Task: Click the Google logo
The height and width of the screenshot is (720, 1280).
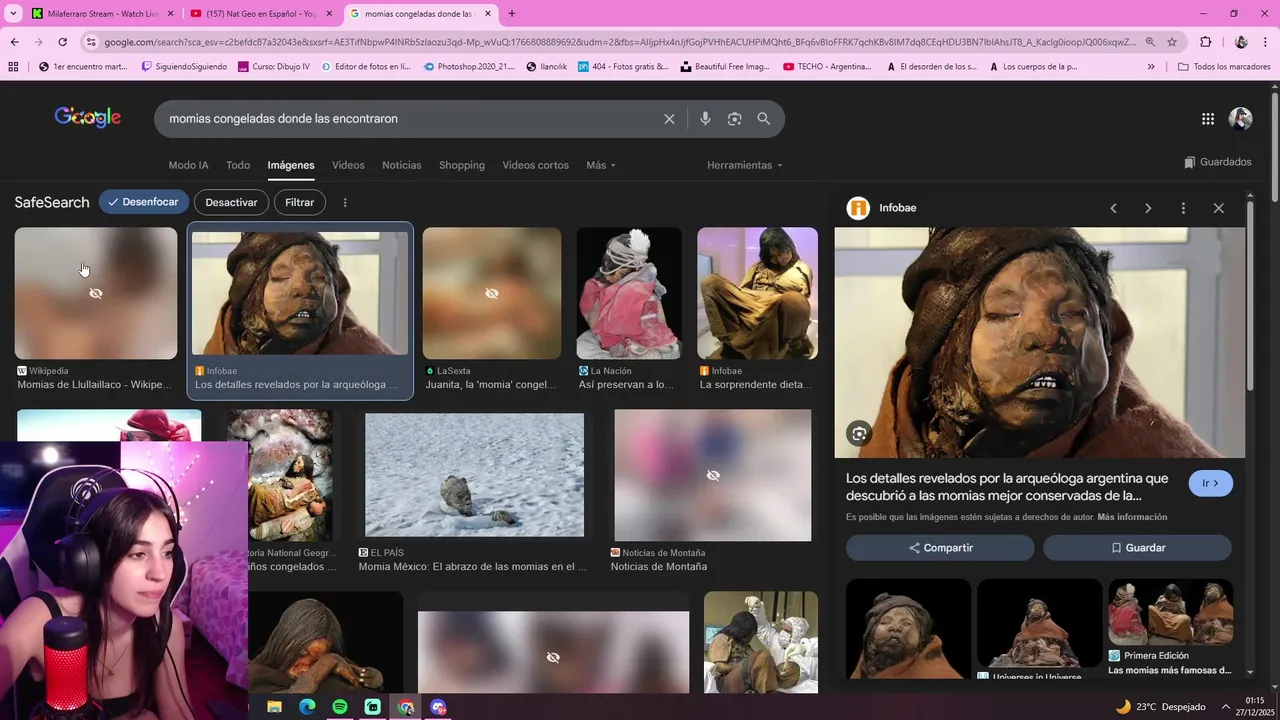Action: click(88, 117)
